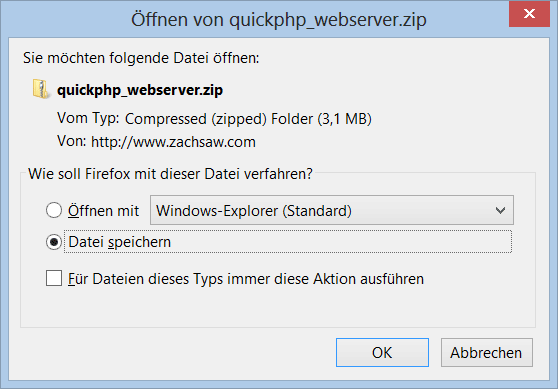Click the "Öffnen von quickphp_webserver.zip" title bar
The width and height of the screenshot is (558, 389).
pyautogui.click(x=279, y=19)
